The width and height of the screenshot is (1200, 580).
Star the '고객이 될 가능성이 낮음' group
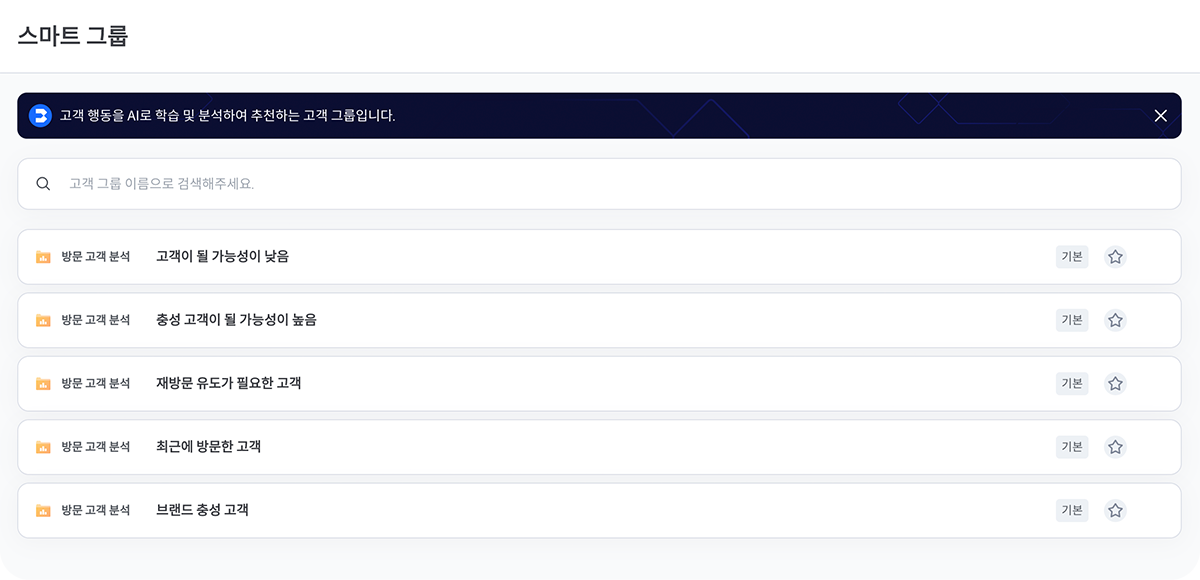coord(1115,257)
